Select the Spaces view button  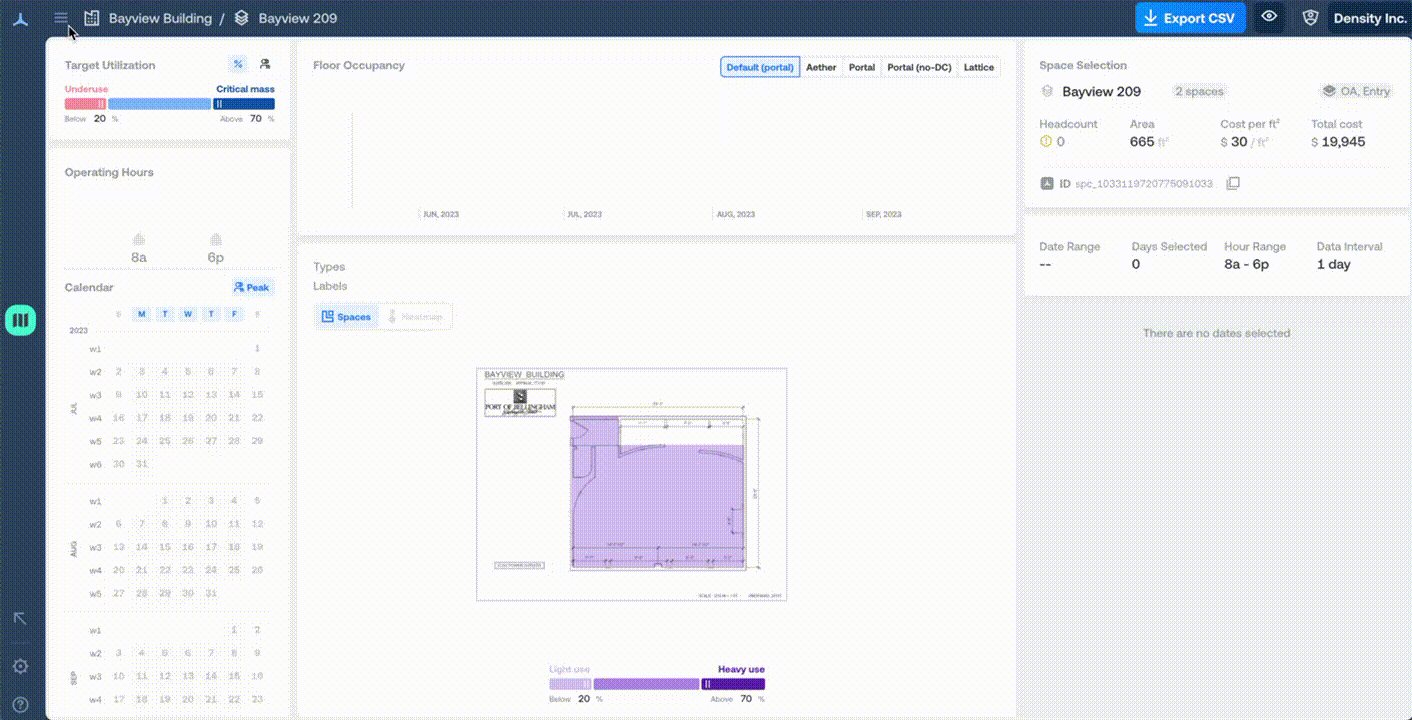click(x=346, y=317)
